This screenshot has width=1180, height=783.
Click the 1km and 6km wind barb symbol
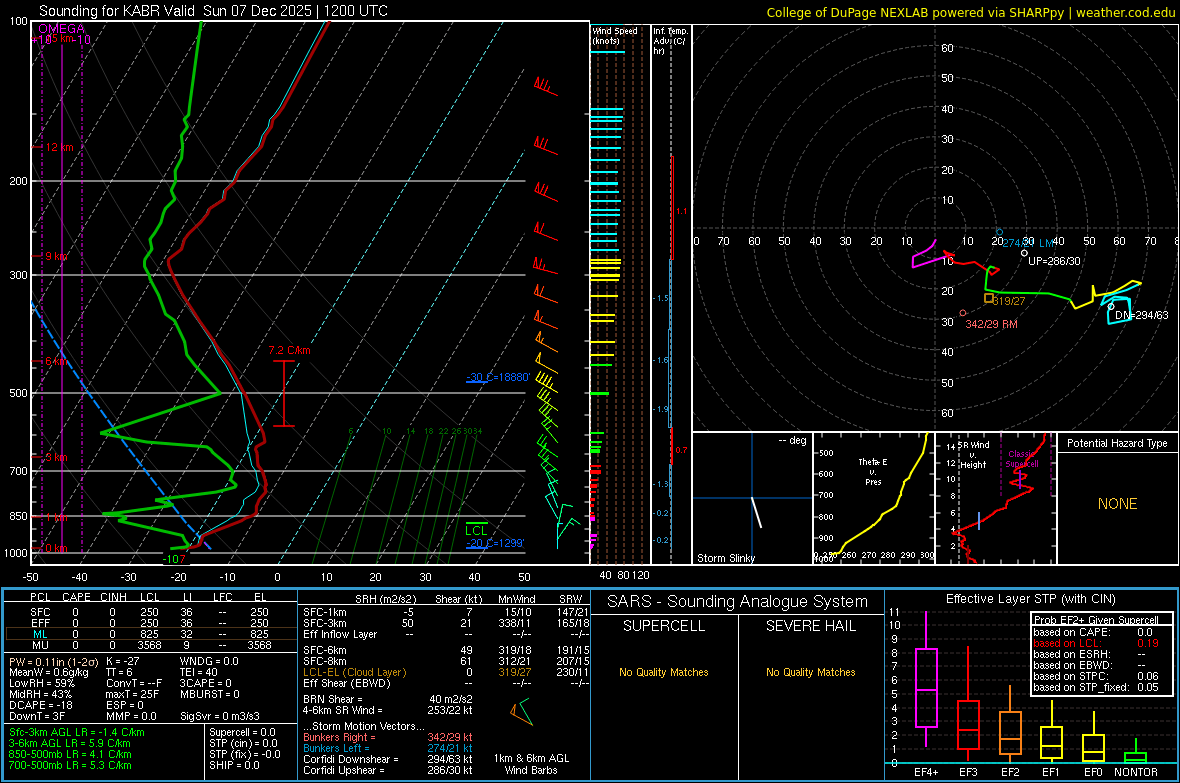pos(522,711)
